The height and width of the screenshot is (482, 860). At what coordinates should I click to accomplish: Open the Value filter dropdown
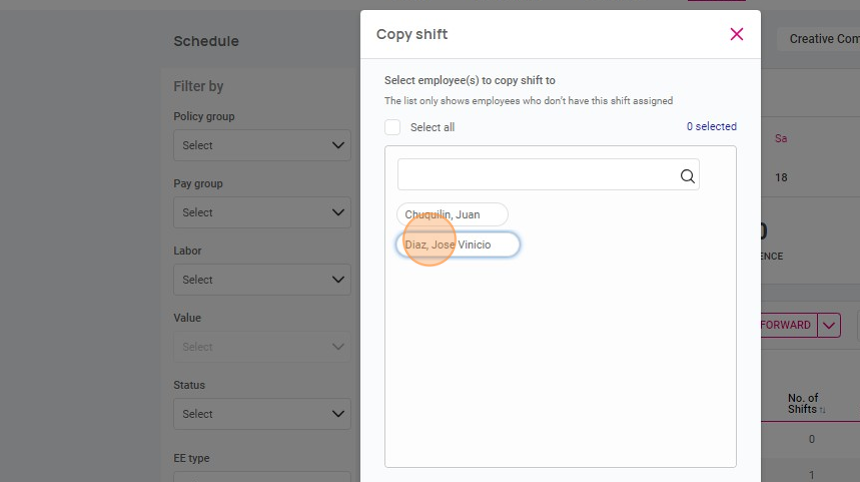[x=261, y=347]
